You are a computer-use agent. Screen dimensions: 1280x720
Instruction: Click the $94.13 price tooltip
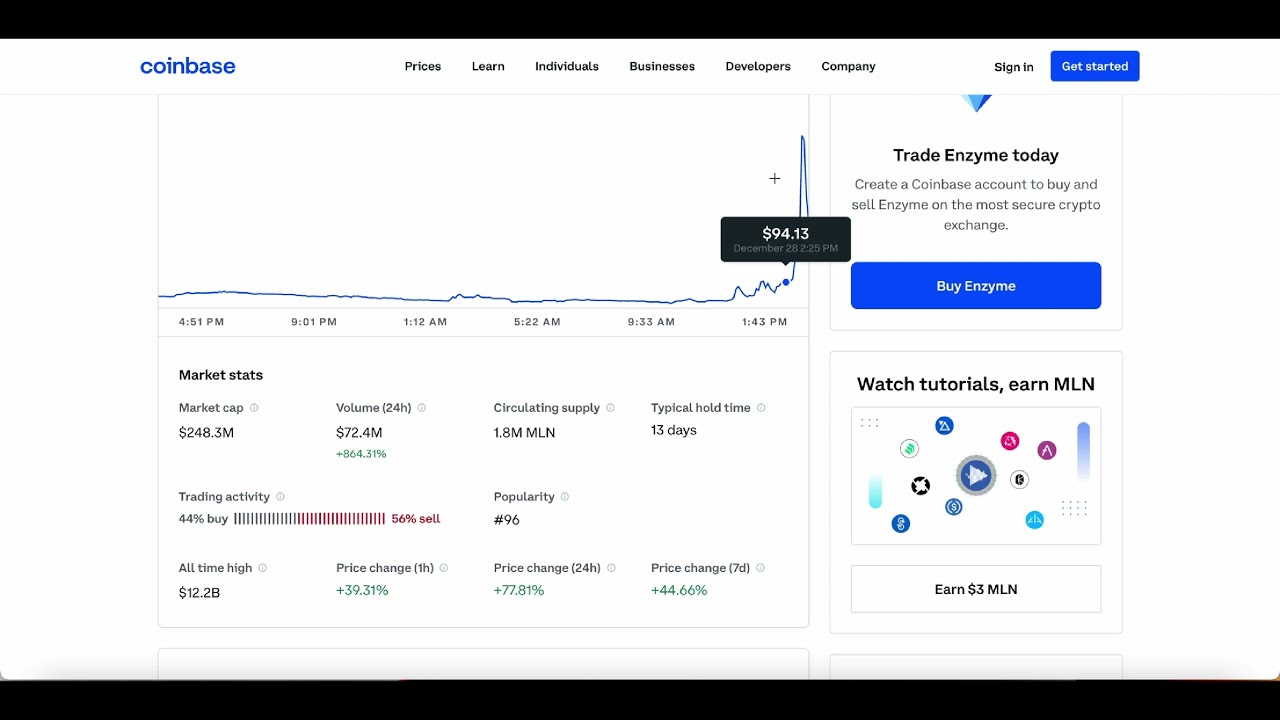[x=786, y=239]
